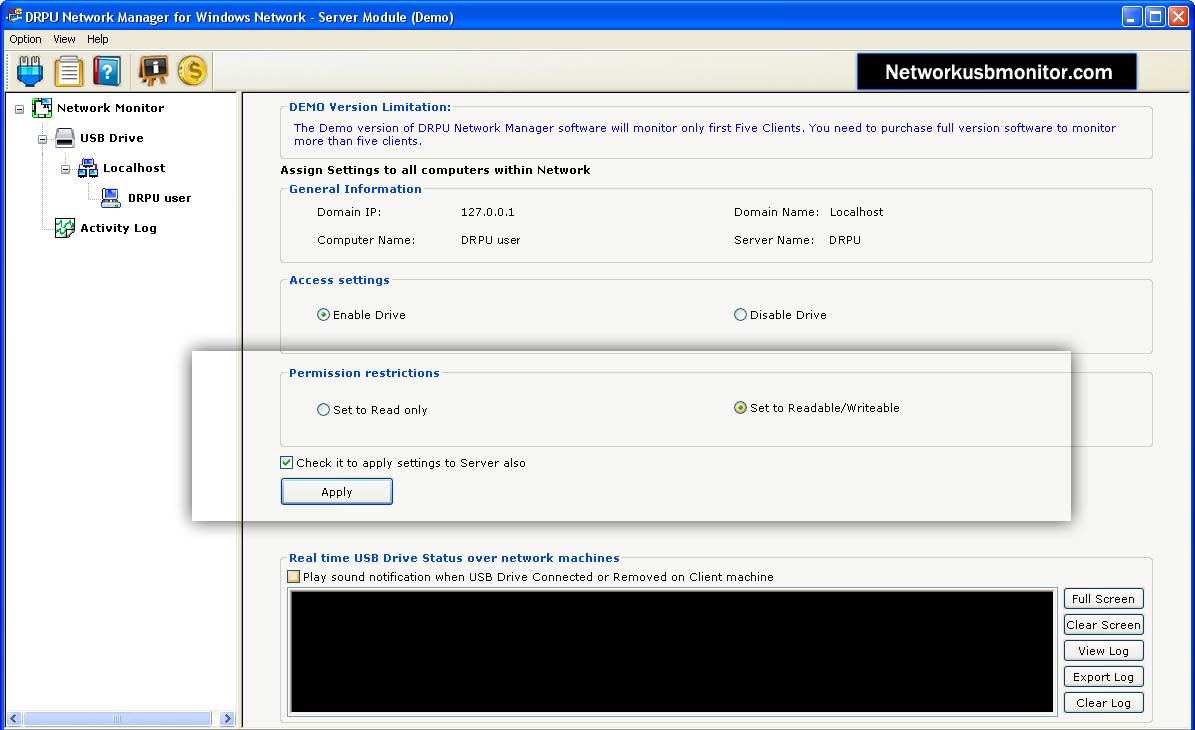The height and width of the screenshot is (730, 1195).
Task: Collapse the USB Drive node
Action: coord(43,139)
